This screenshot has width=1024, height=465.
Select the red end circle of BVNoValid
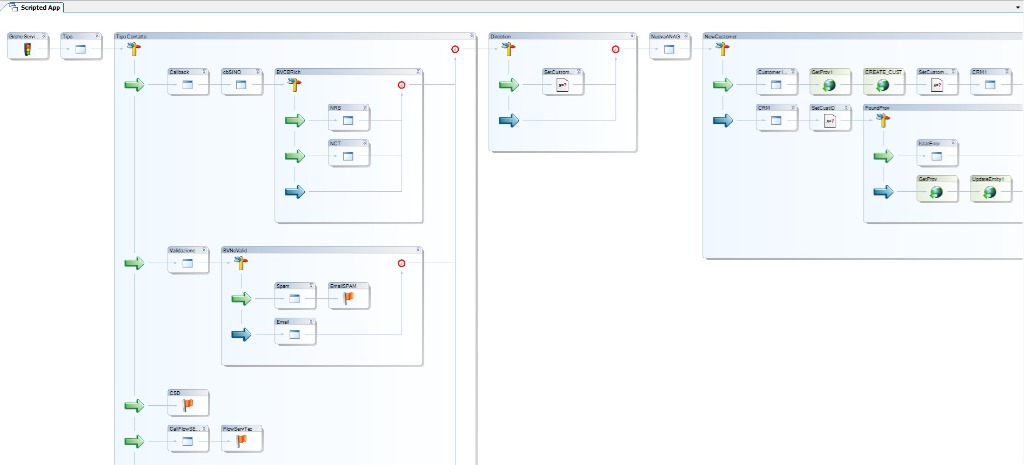(x=402, y=263)
